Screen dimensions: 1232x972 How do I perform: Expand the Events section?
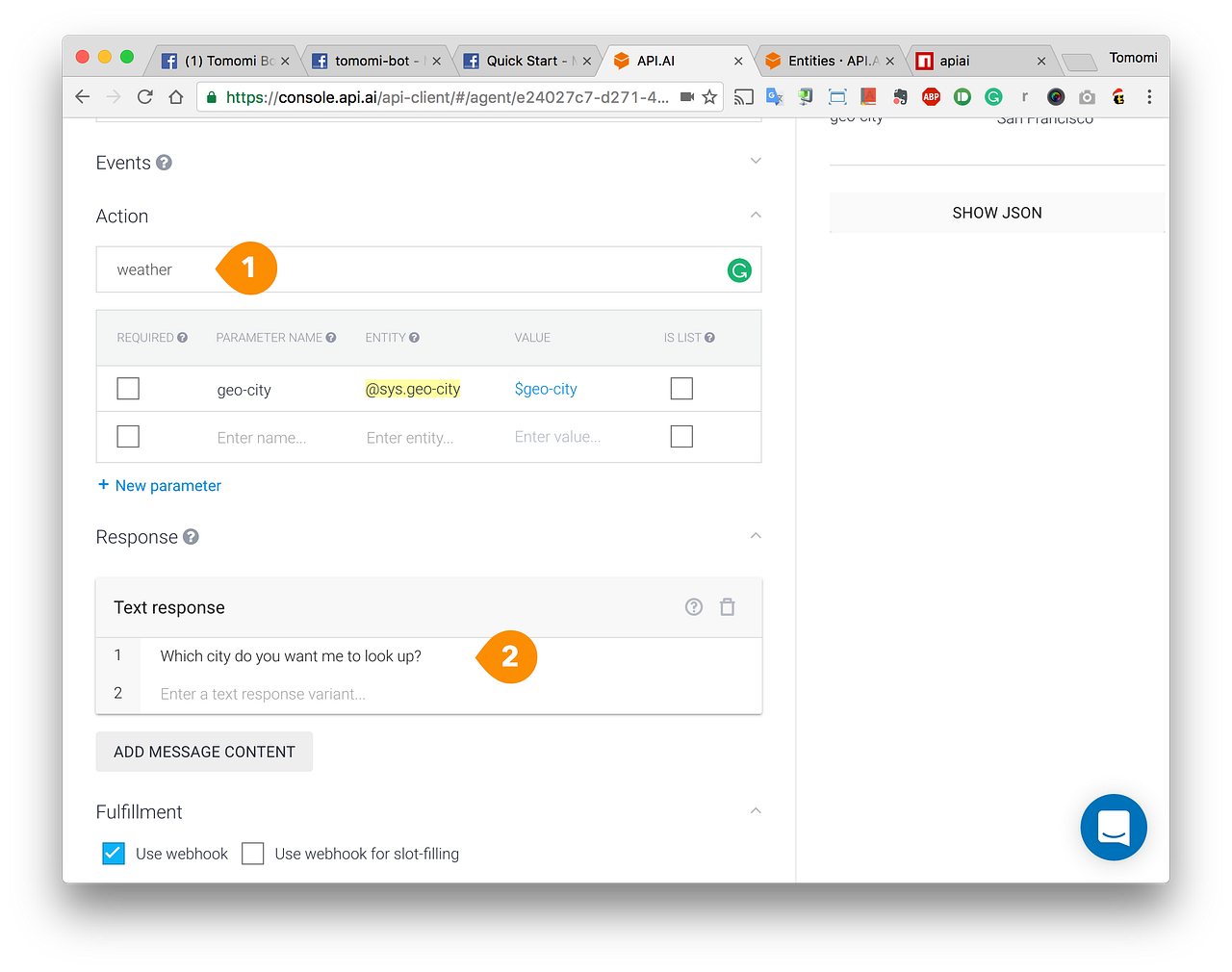[x=756, y=160]
